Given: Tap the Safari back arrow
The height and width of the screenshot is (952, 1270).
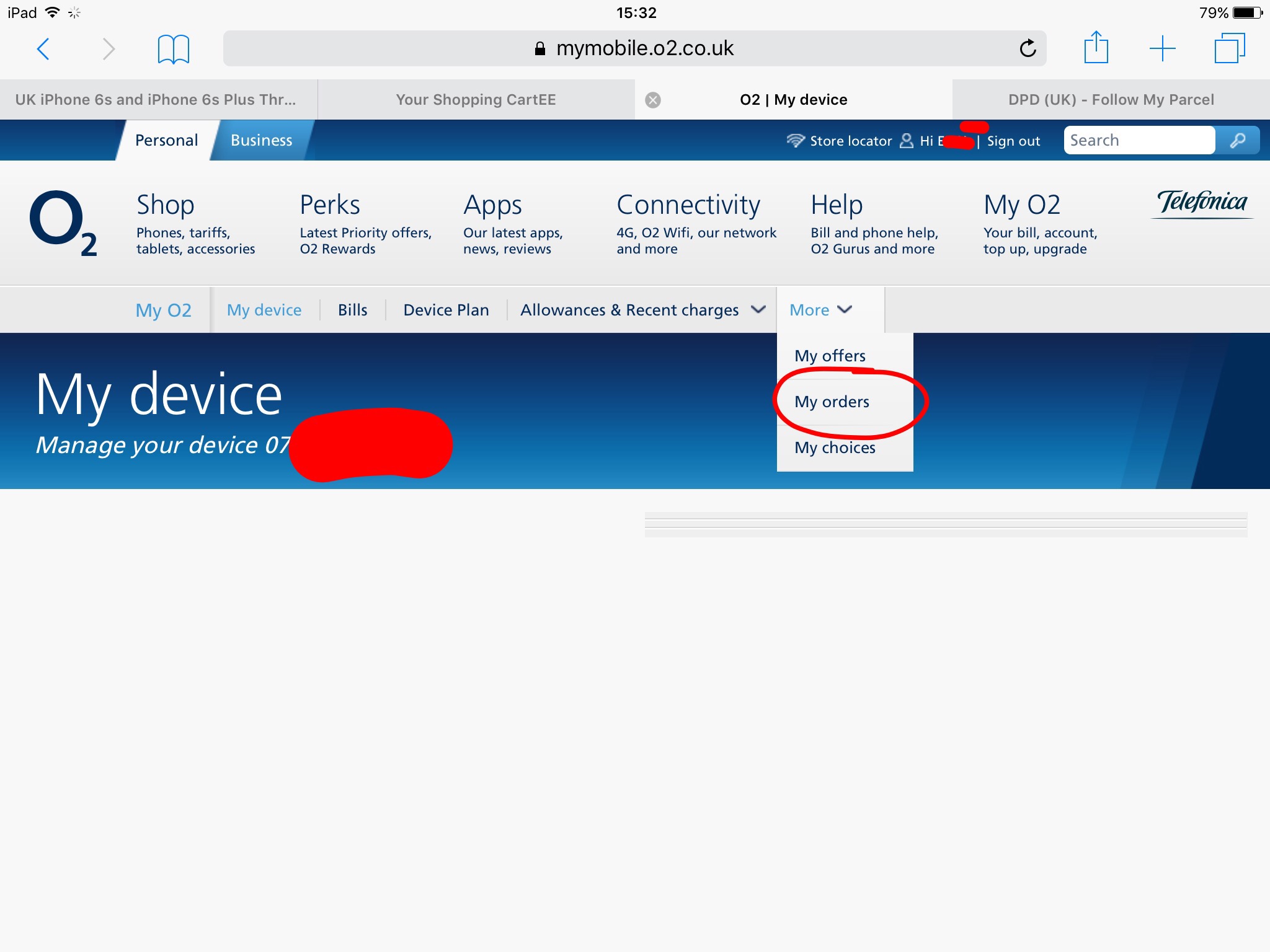Looking at the screenshot, I should 43,48.
